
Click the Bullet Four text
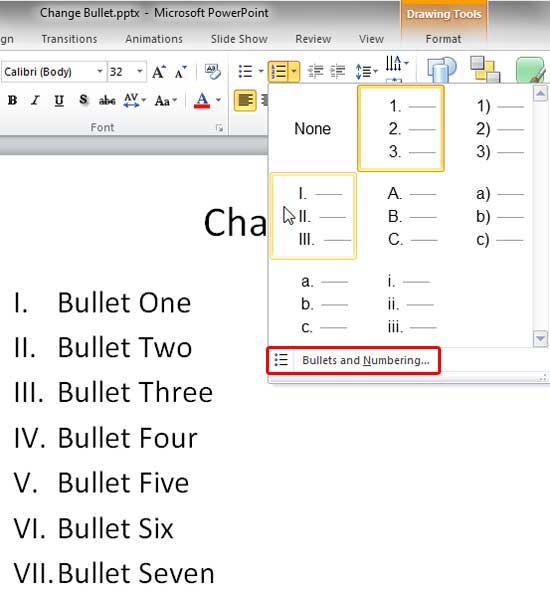click(x=128, y=438)
